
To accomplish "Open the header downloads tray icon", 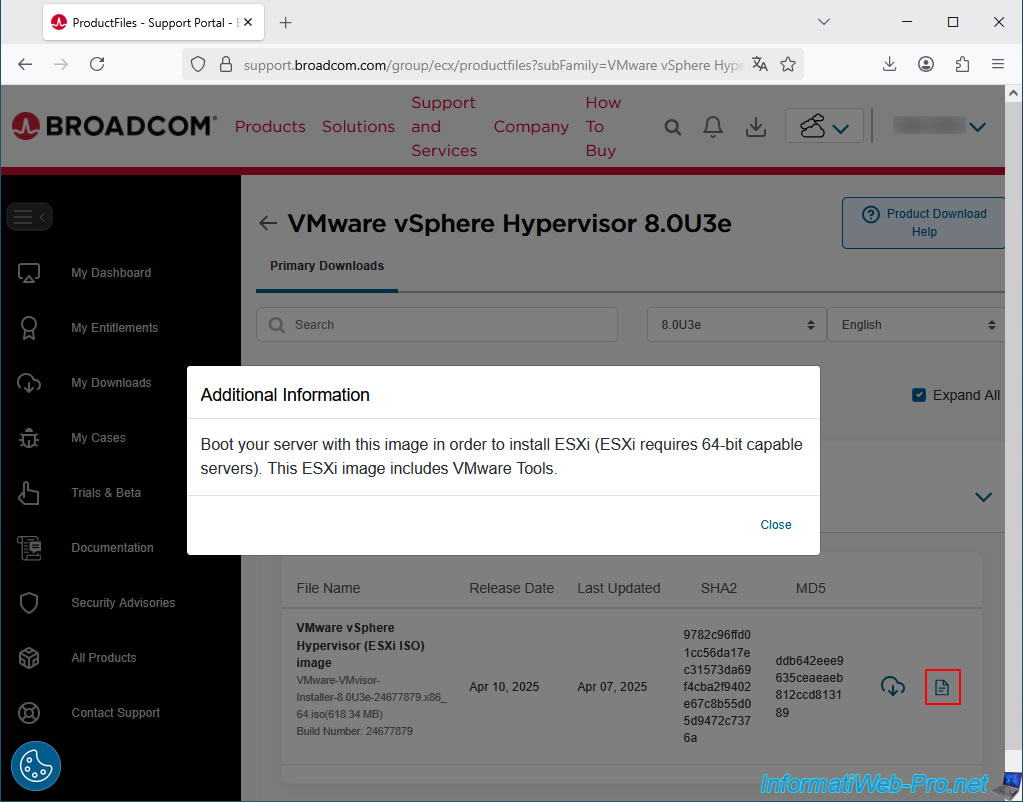I will click(757, 127).
